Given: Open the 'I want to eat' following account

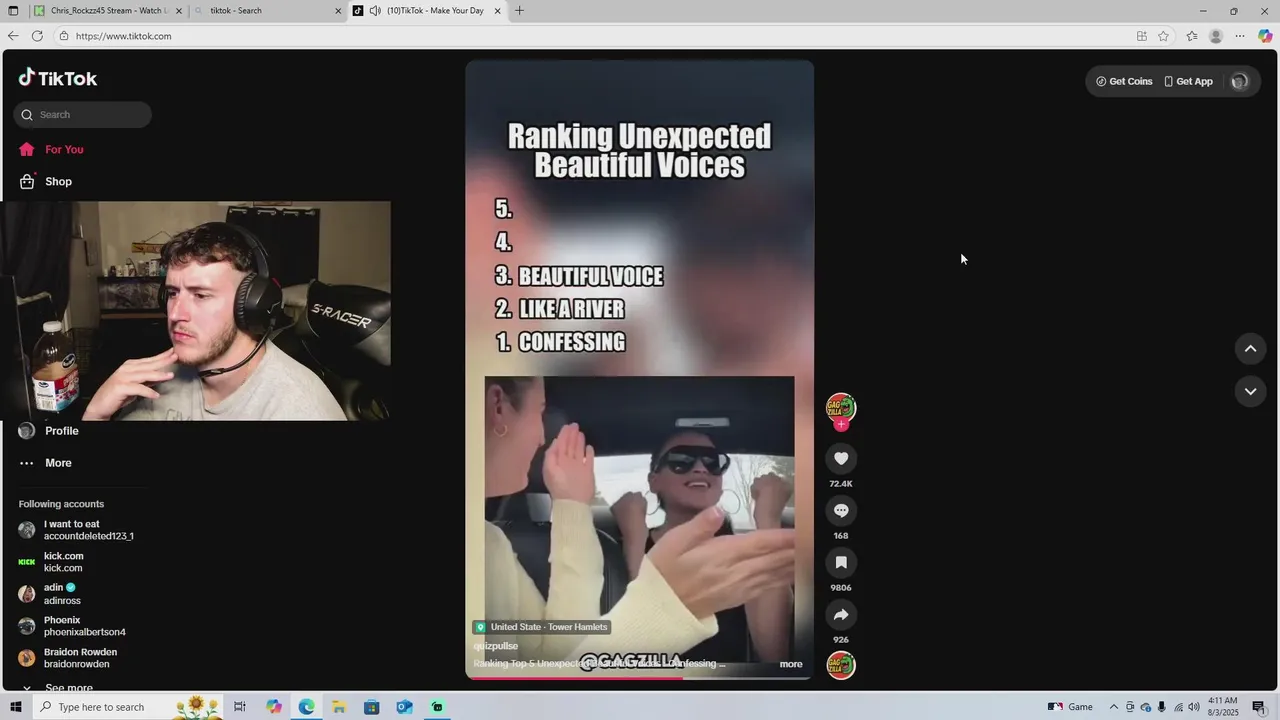Looking at the screenshot, I should (76, 530).
